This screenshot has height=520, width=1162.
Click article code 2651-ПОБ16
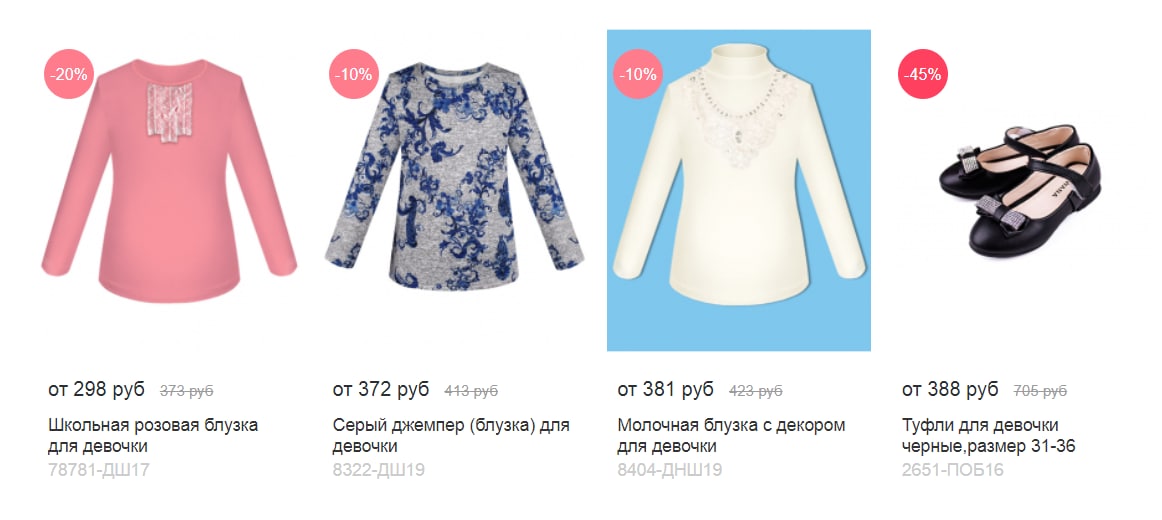coord(952,470)
